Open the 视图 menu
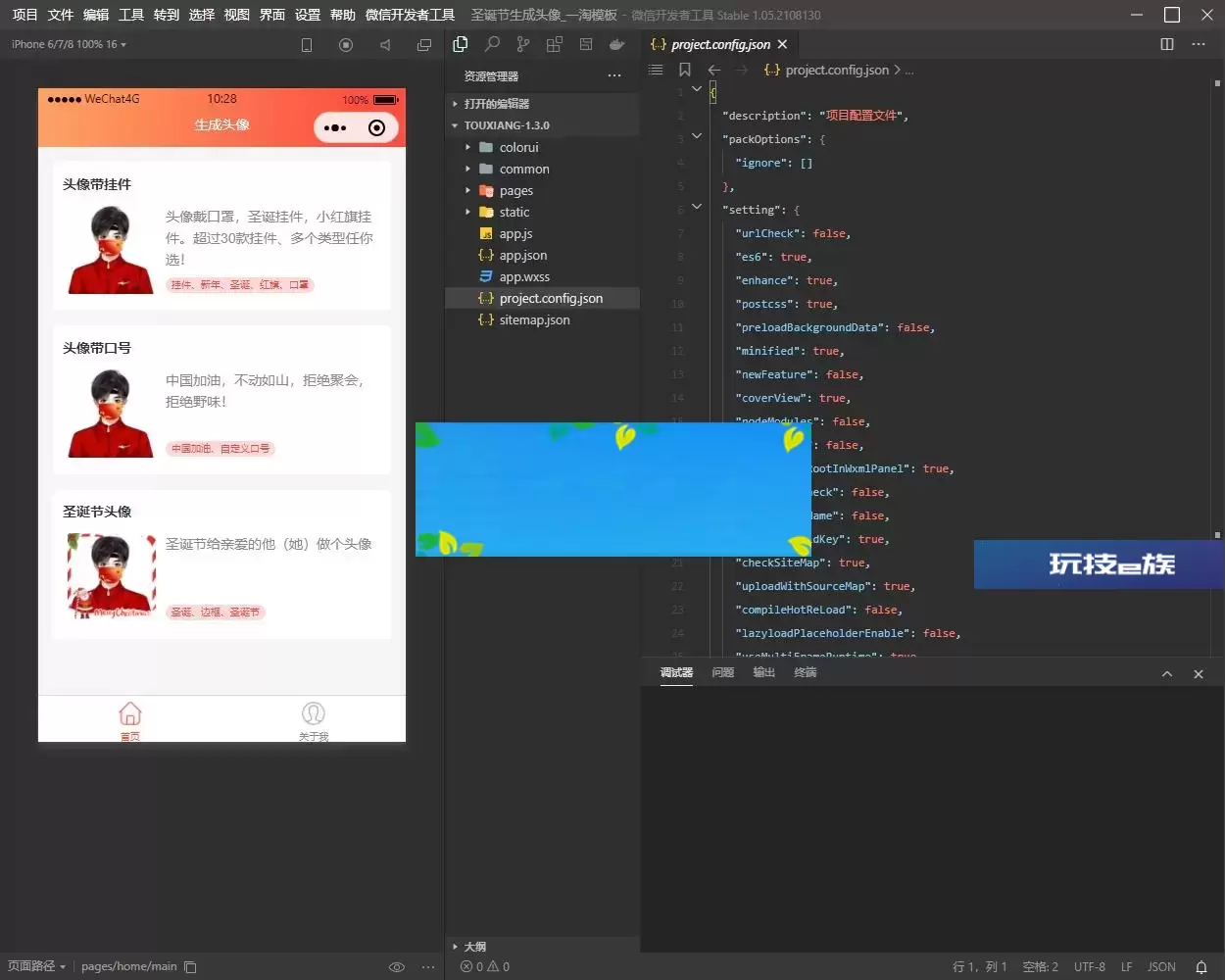This screenshot has height=980, width=1225. (x=236, y=15)
